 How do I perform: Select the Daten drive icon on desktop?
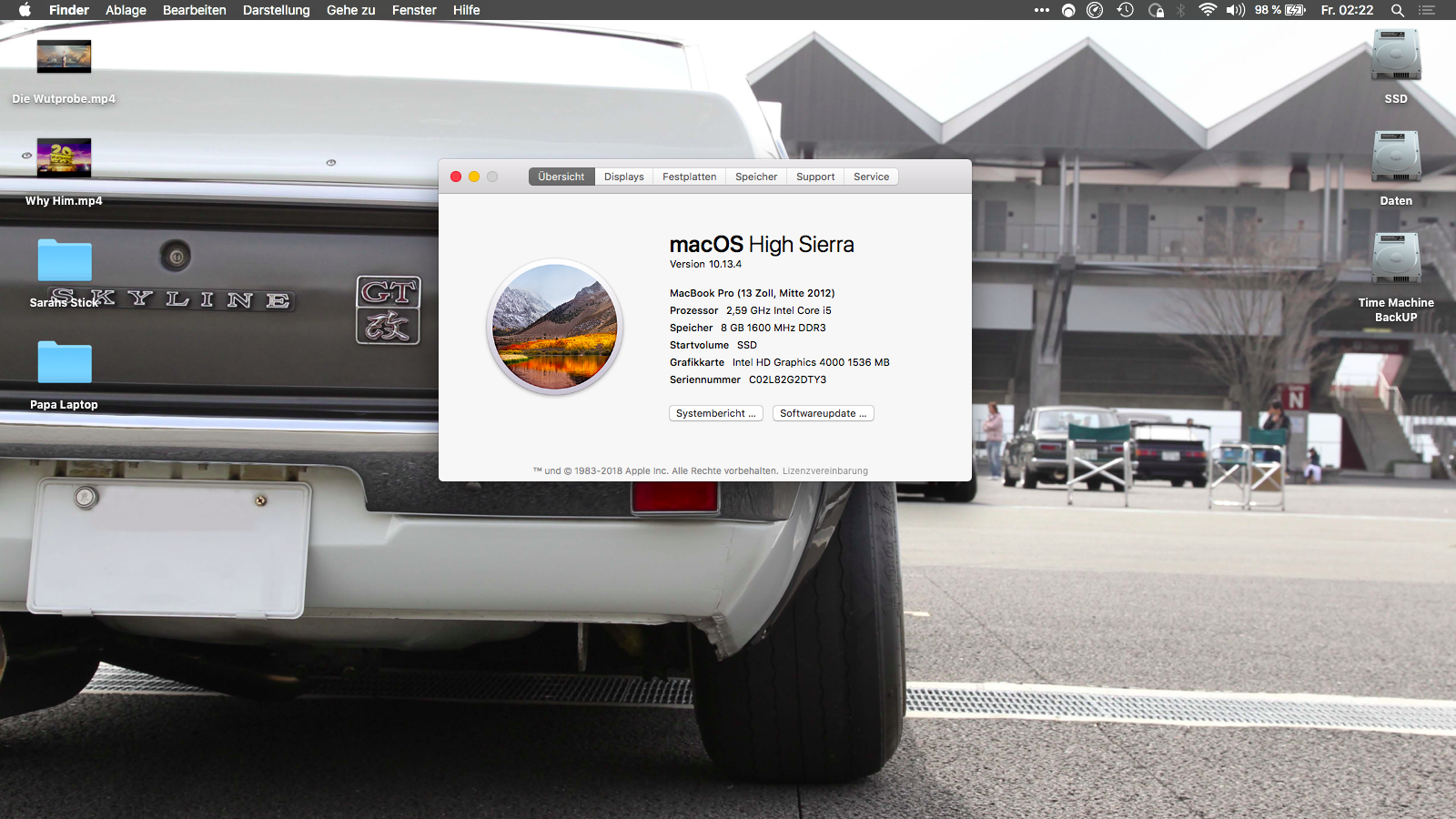1396,157
